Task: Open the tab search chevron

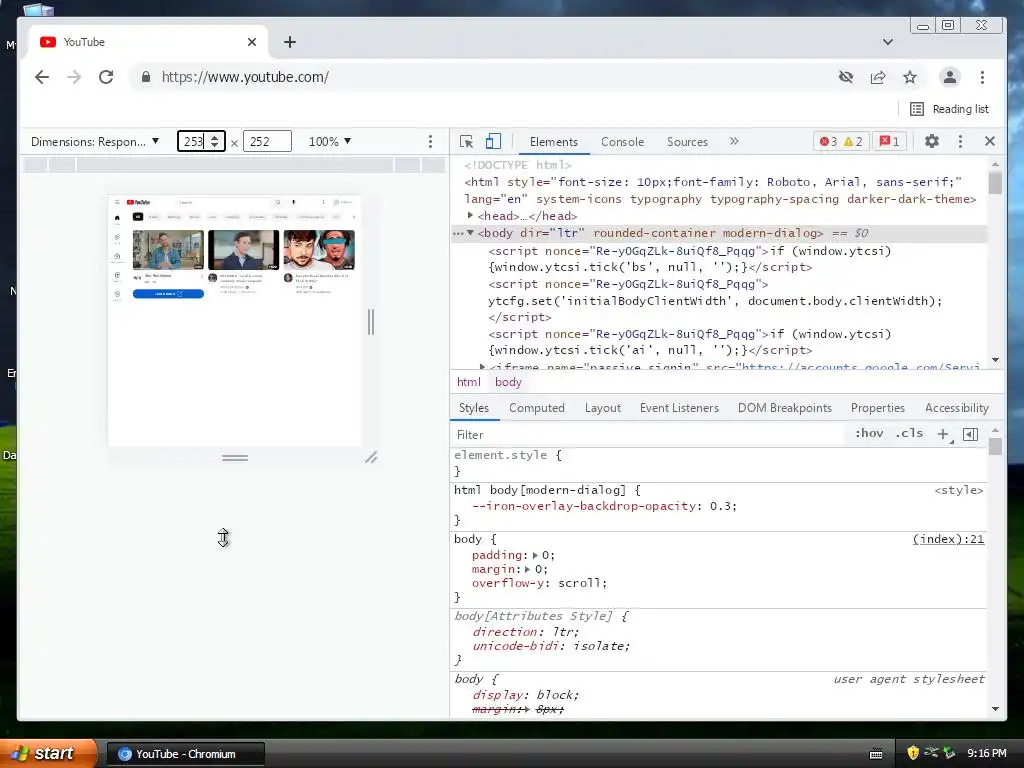Action: coord(888,42)
